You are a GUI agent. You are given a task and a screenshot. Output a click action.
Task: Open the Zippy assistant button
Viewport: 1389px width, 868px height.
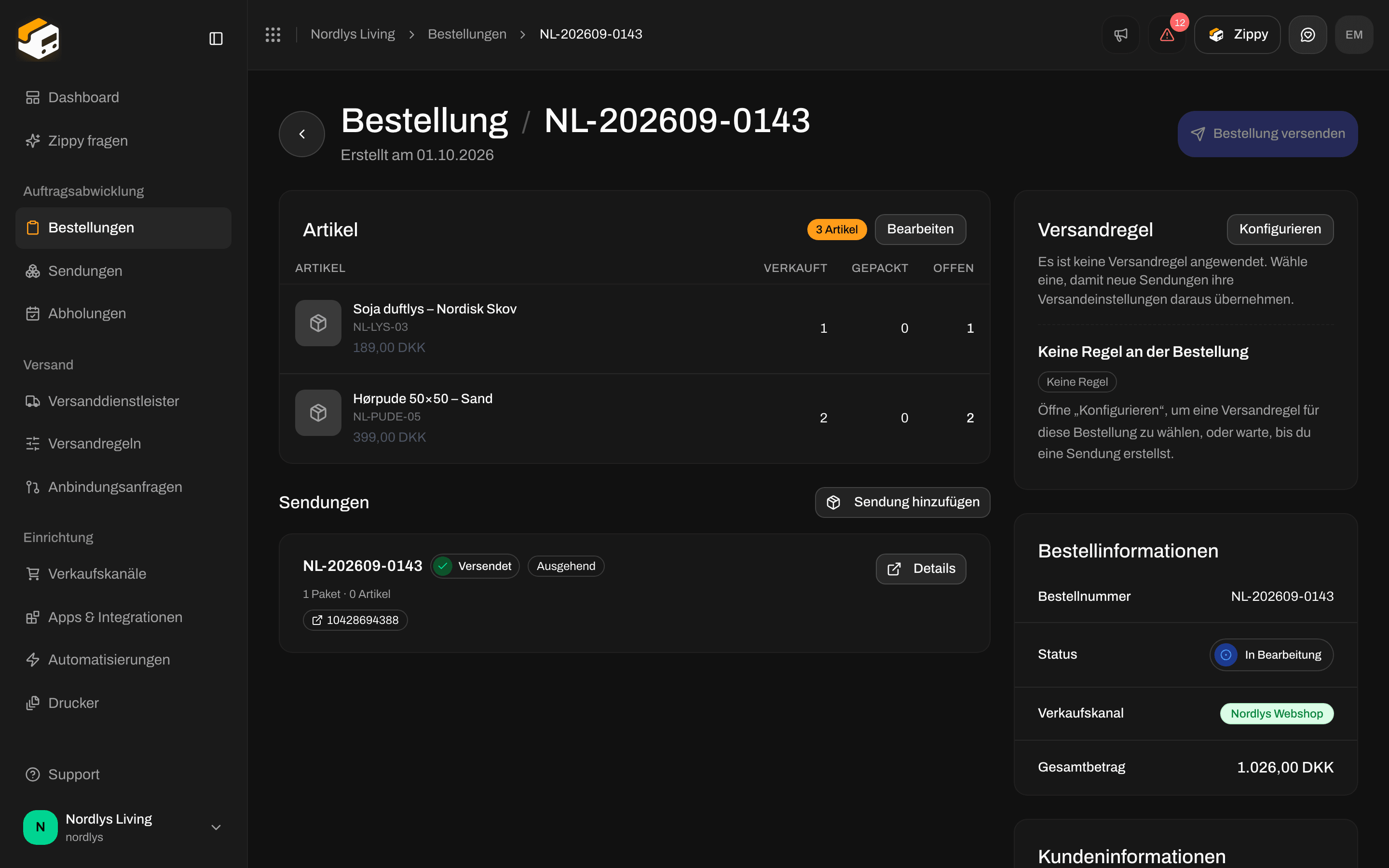[x=1237, y=34]
